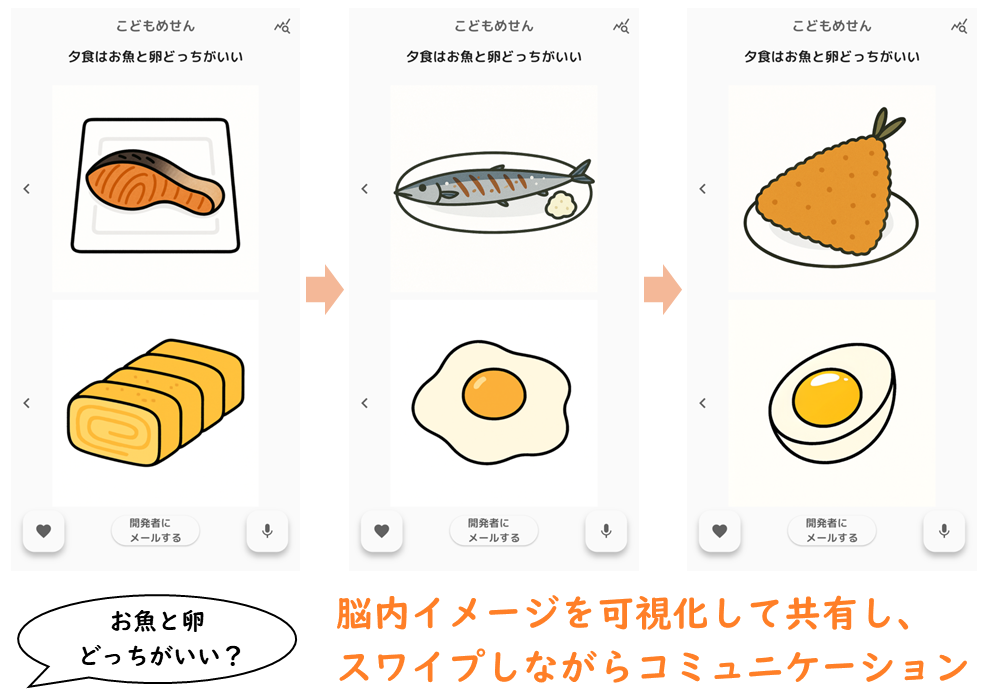Click the left chevron beside the fried egg image
Screen dimensions: 988x698
[364, 403]
